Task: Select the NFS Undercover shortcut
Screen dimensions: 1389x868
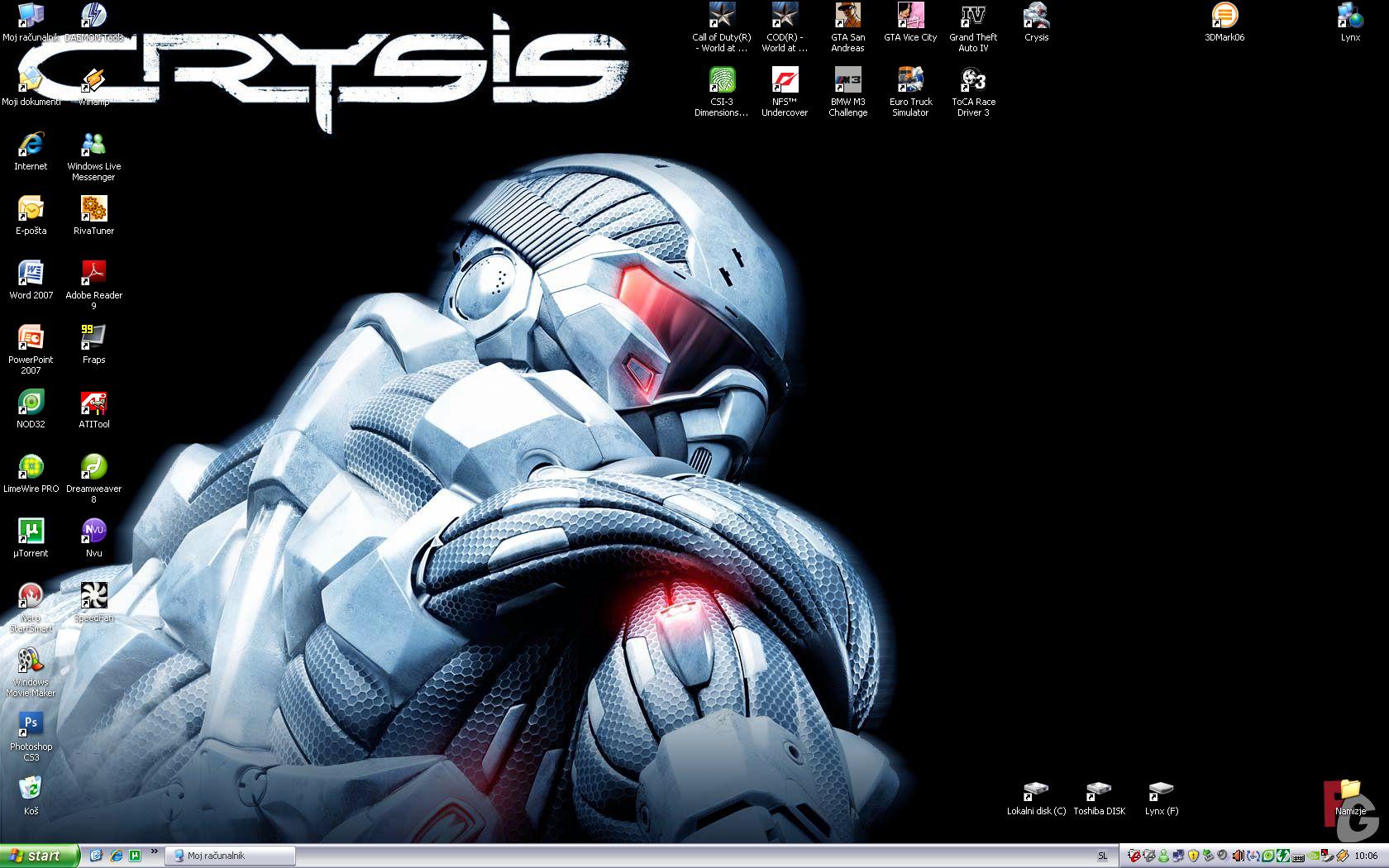Action: click(785, 92)
